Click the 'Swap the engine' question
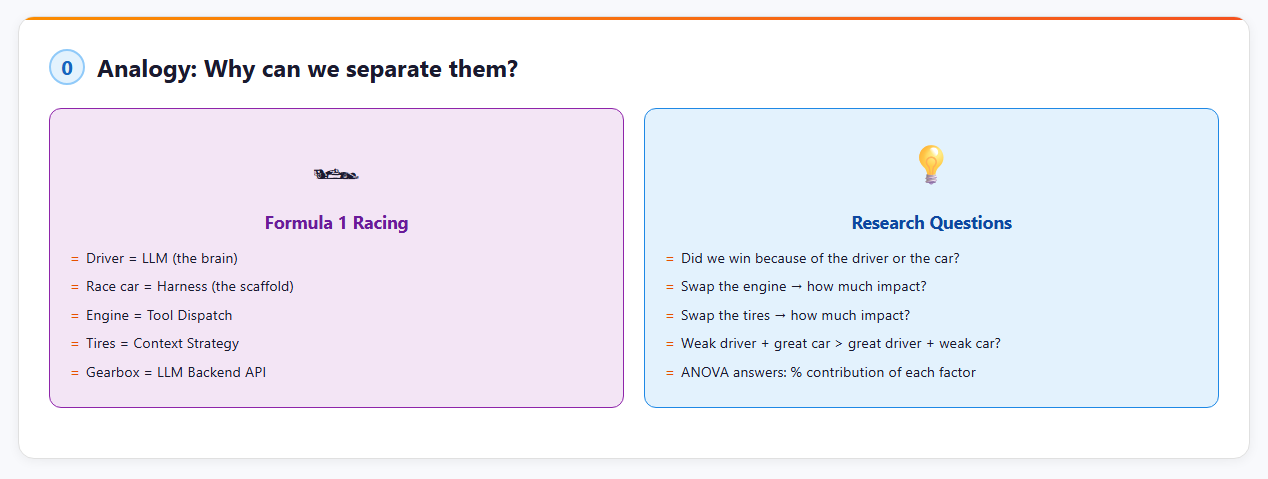Image resolution: width=1268 pixels, height=479 pixels. pos(803,286)
